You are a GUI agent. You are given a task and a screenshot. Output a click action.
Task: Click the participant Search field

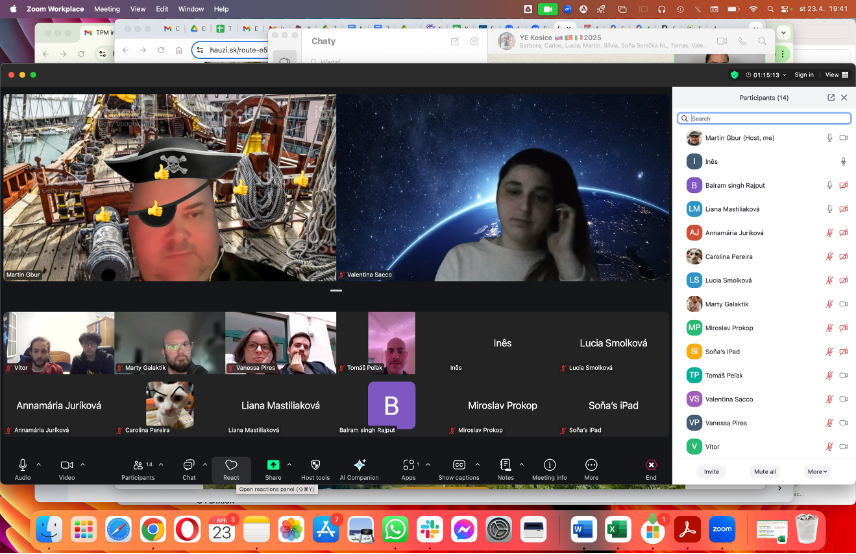pos(764,118)
